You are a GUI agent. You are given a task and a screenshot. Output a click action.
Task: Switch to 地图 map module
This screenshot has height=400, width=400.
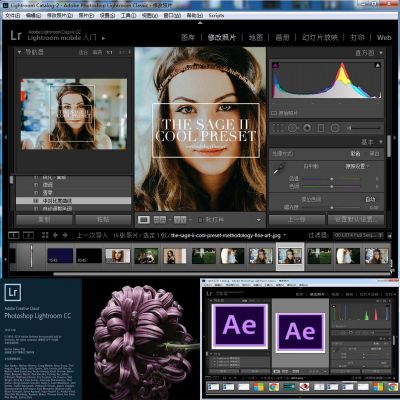(x=256, y=37)
